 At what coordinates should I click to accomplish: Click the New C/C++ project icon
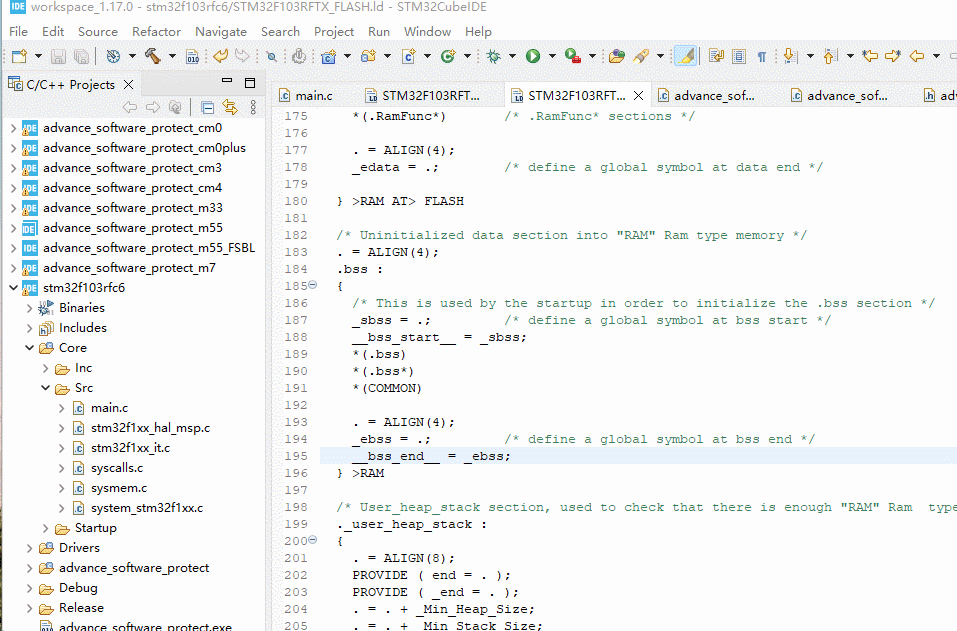tap(329, 57)
